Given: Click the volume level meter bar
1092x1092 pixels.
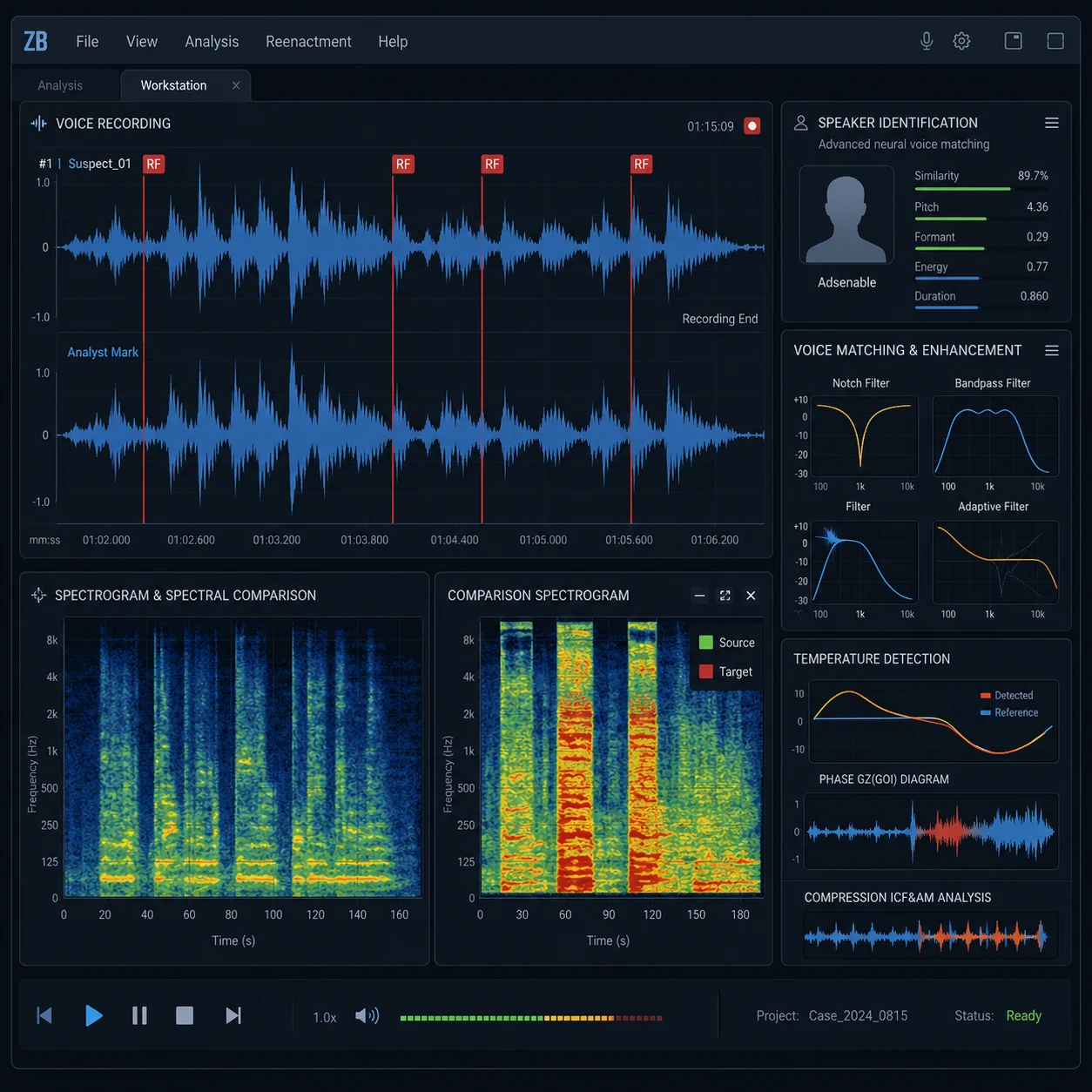Looking at the screenshot, I should tap(531, 1017).
